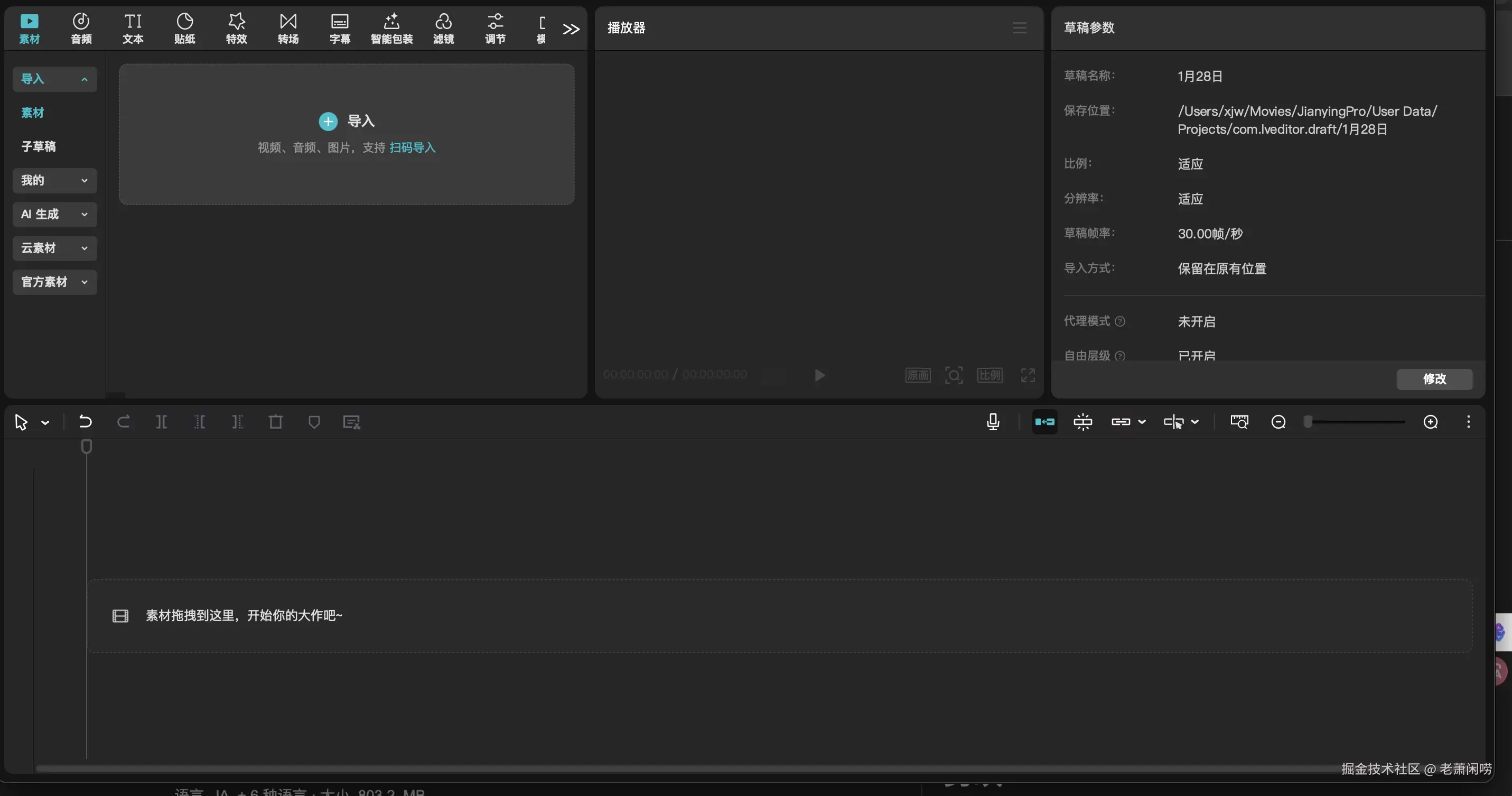The height and width of the screenshot is (796, 1512).
Task: Click the timeline zoom slider handle
Action: (1308, 422)
